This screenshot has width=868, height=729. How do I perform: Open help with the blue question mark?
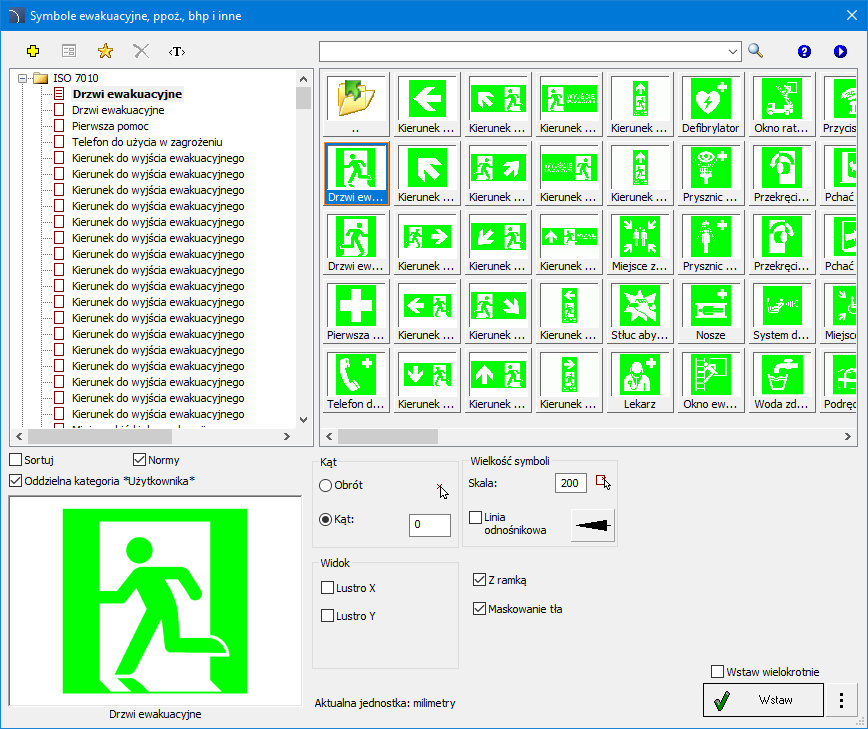click(x=804, y=51)
